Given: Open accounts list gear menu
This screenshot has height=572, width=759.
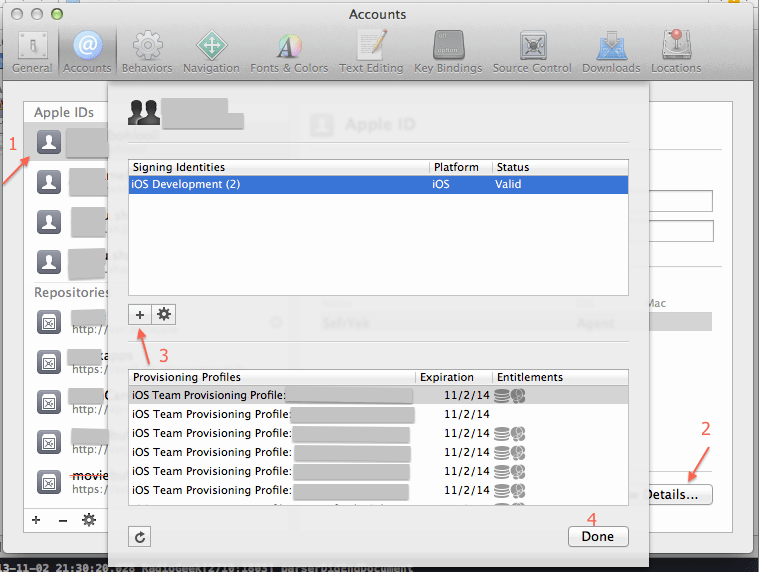Looking at the screenshot, I should pos(89,520).
